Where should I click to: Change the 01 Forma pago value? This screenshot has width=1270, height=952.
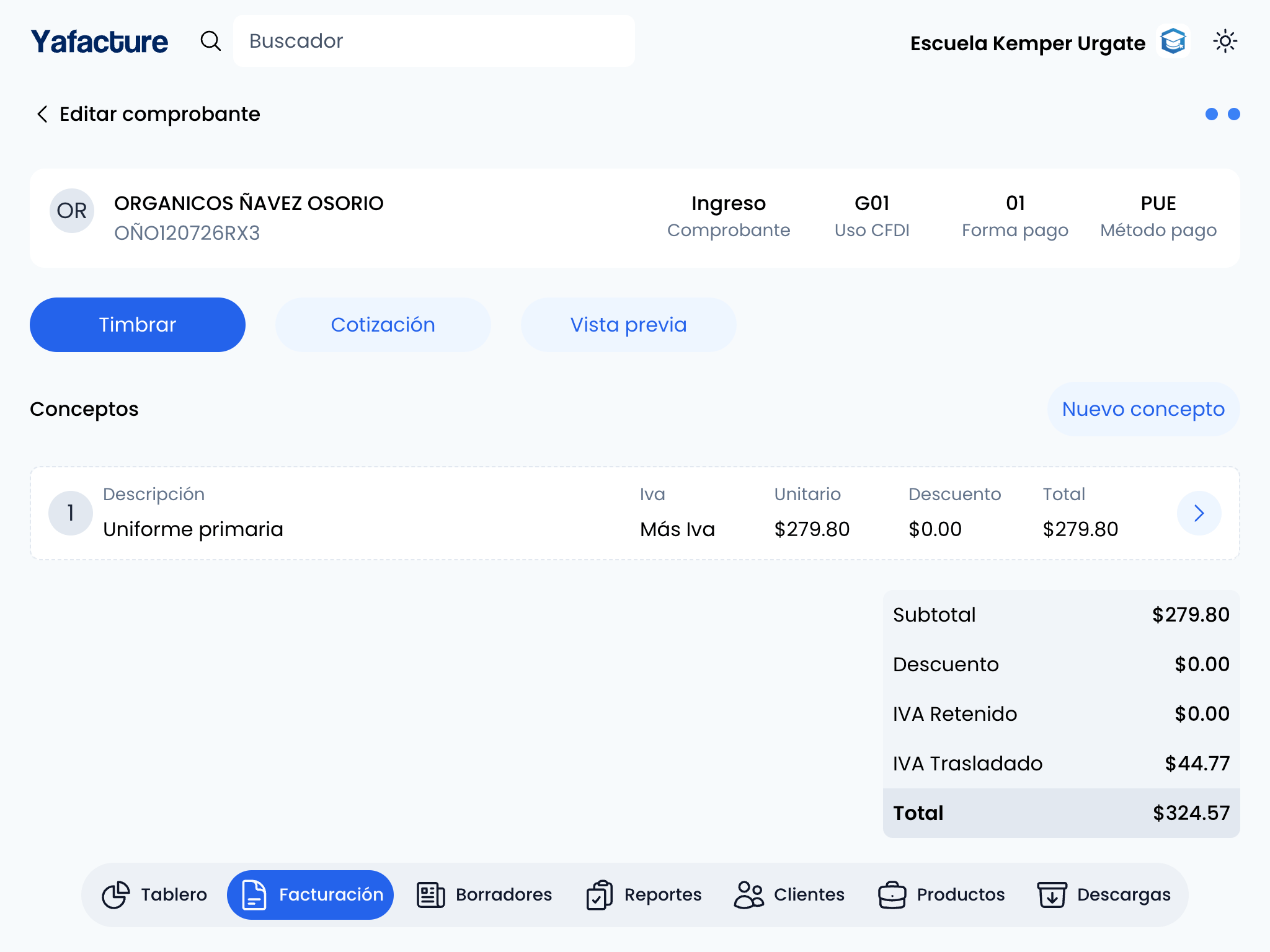(x=1015, y=217)
